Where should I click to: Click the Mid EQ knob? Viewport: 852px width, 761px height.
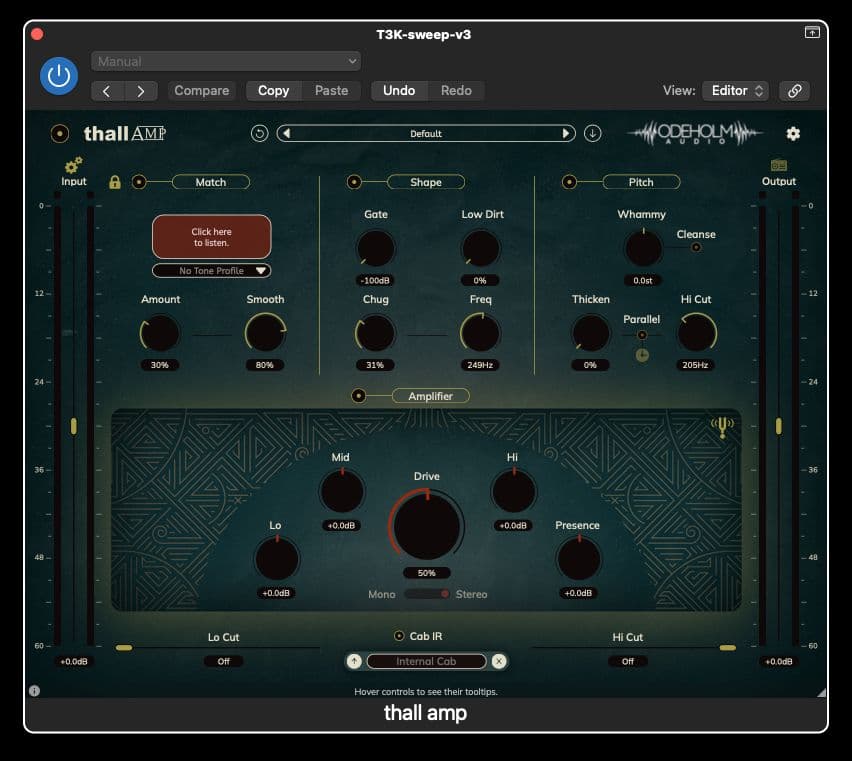(342, 491)
